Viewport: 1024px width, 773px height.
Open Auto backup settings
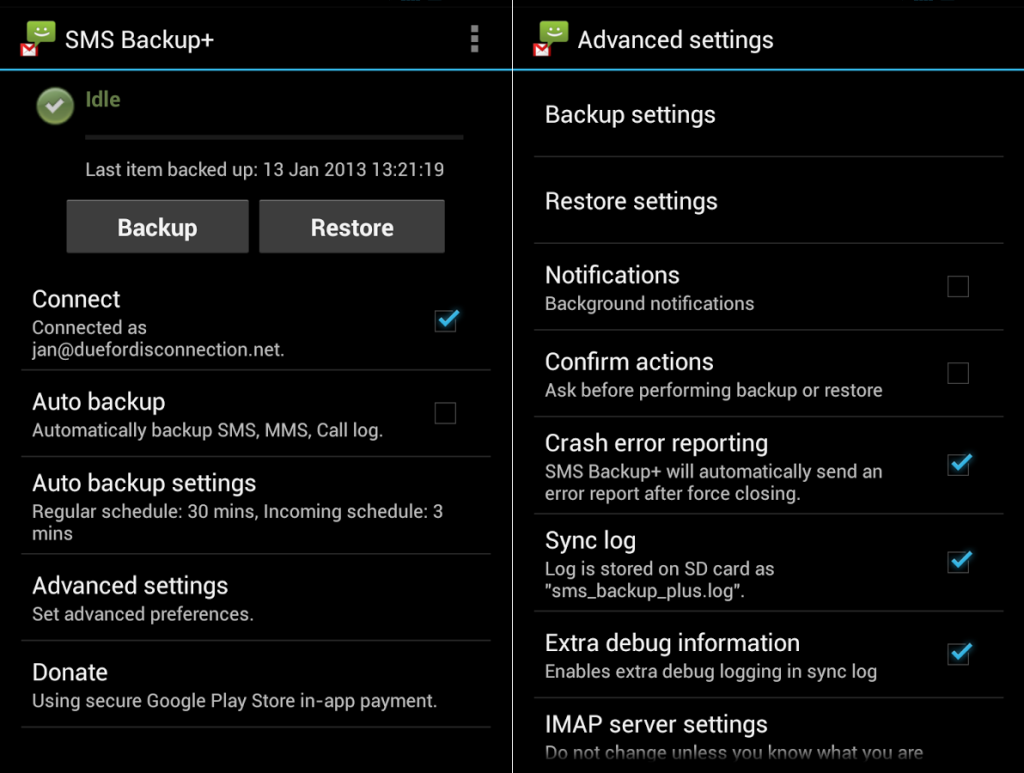point(256,505)
